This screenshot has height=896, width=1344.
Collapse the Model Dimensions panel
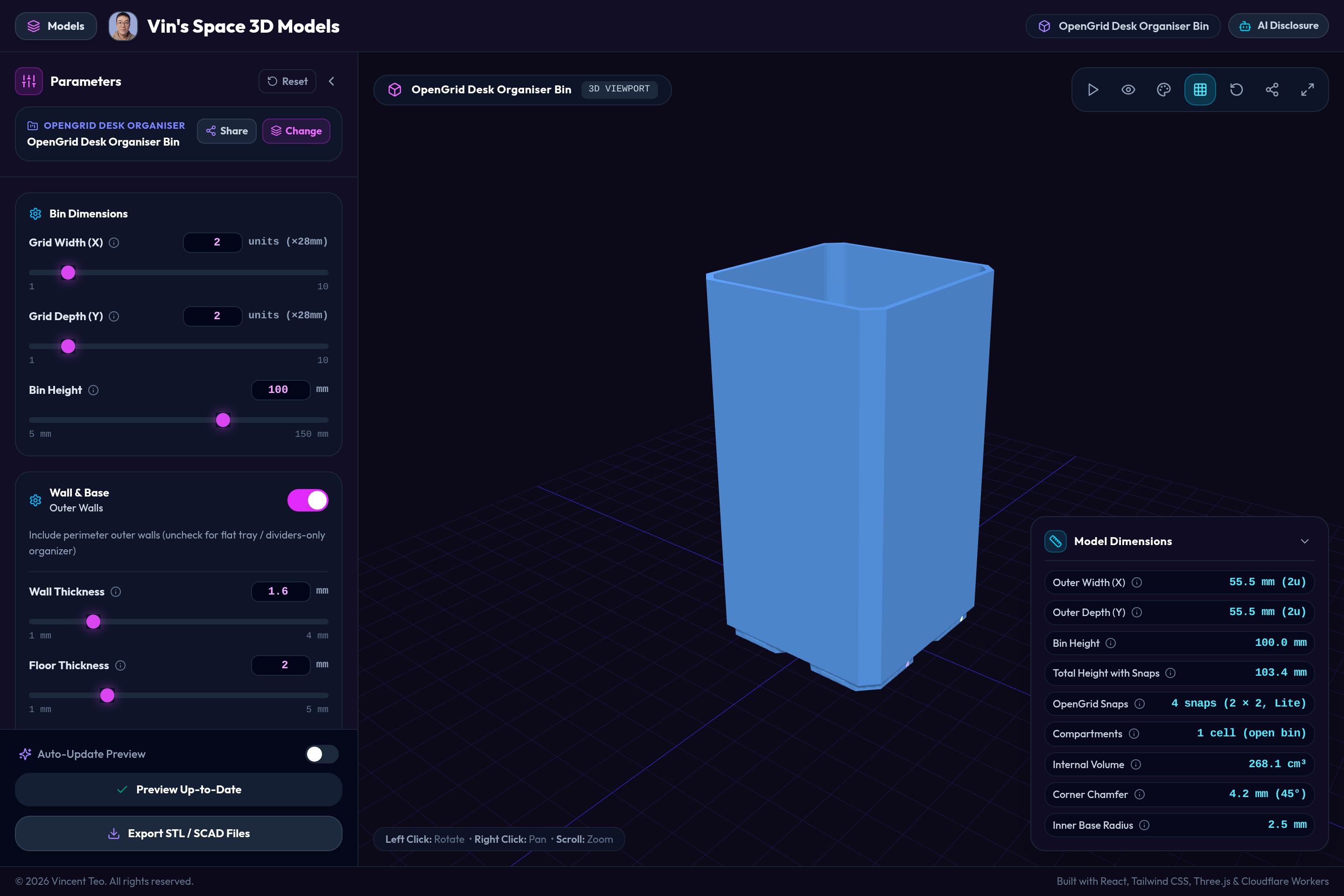pos(1305,541)
